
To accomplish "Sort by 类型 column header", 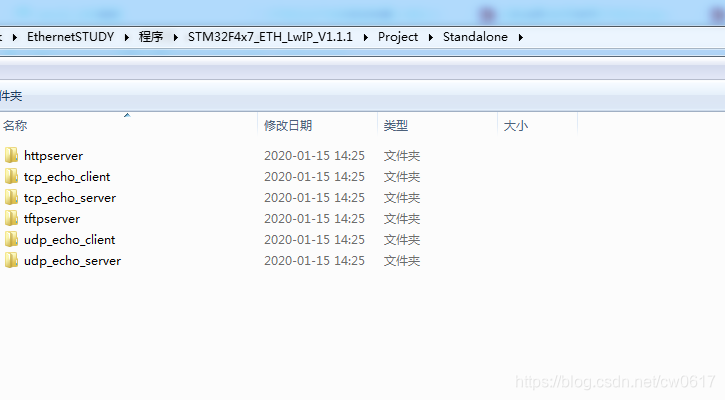I will [x=437, y=125].
